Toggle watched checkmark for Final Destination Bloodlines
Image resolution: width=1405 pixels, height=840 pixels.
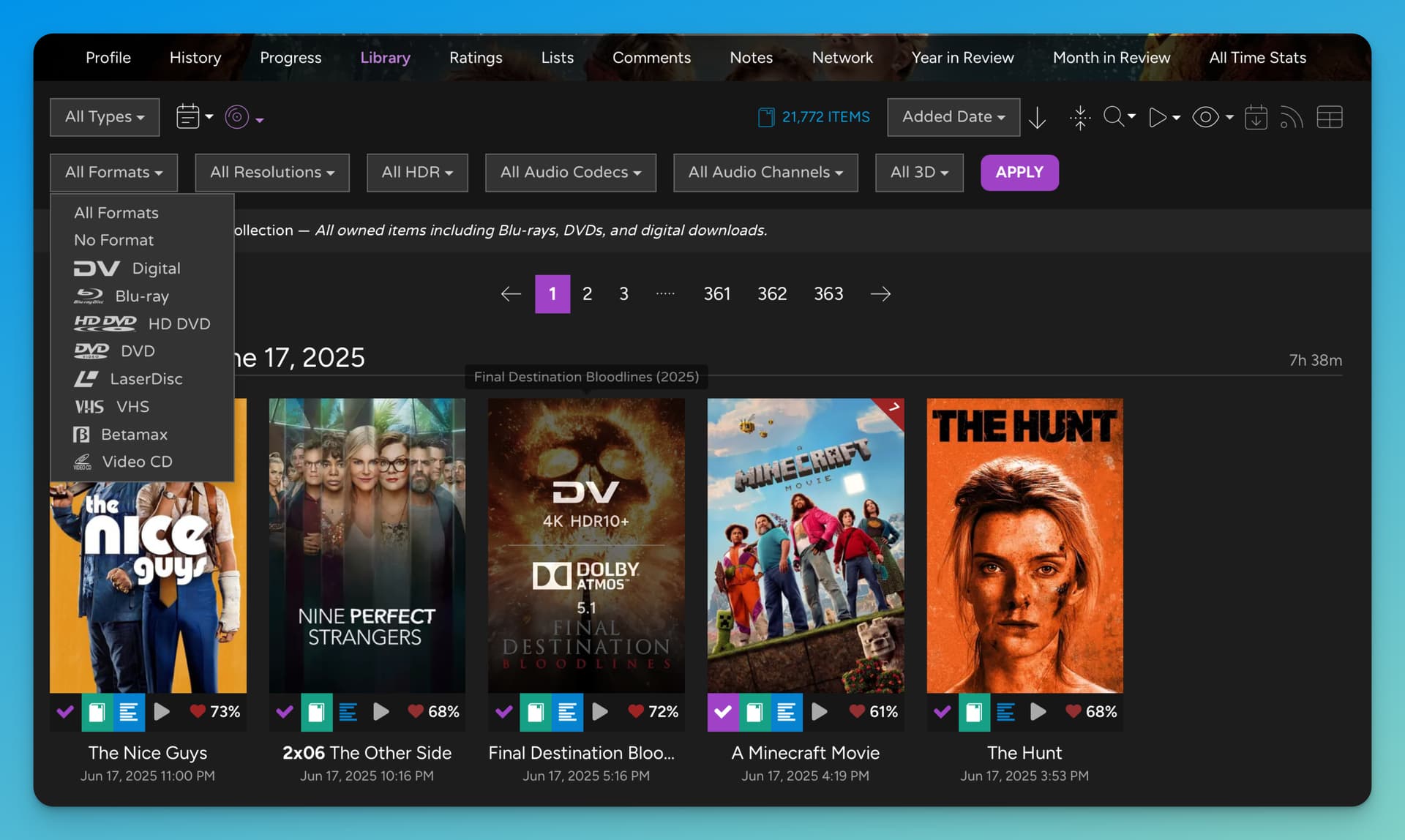503,712
